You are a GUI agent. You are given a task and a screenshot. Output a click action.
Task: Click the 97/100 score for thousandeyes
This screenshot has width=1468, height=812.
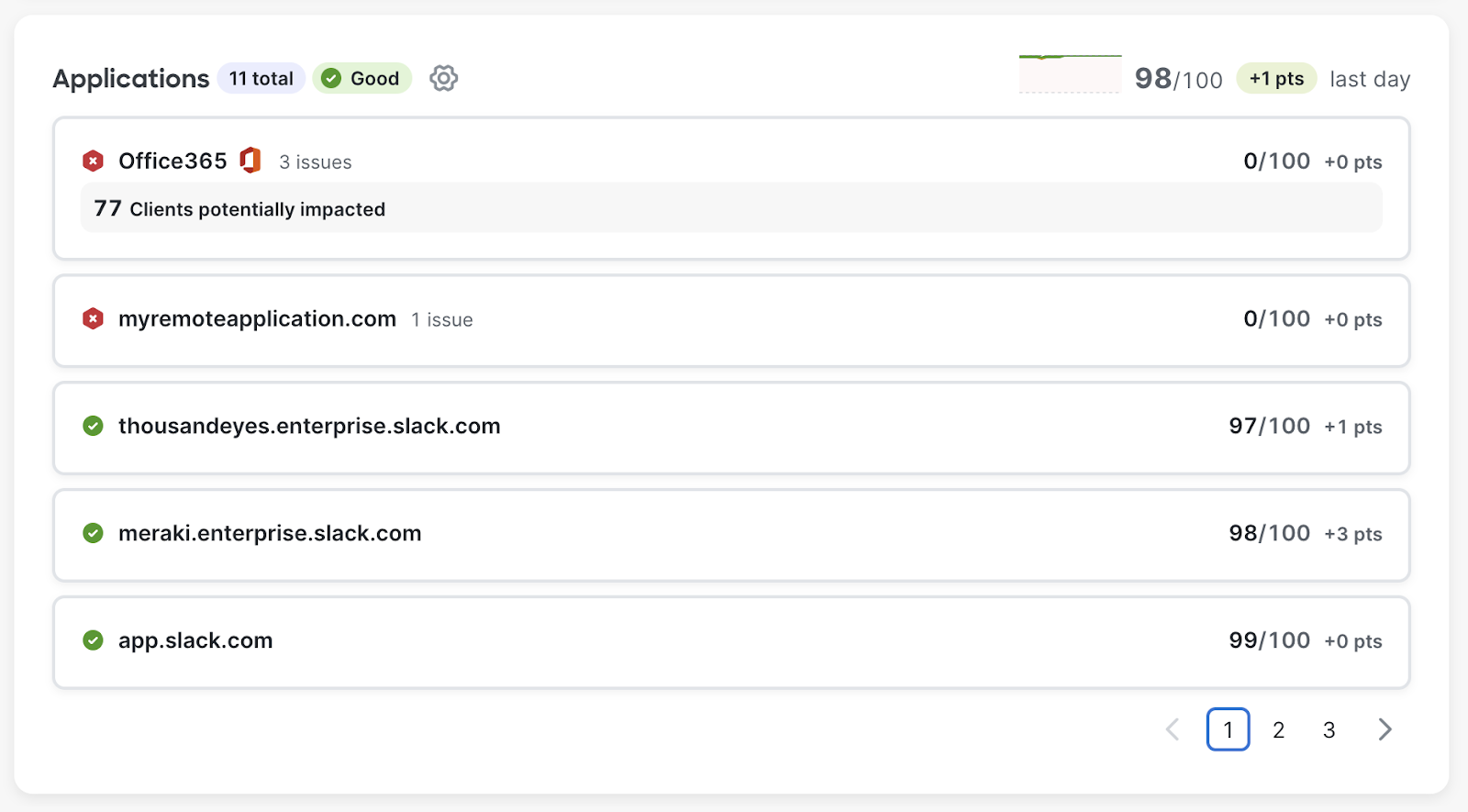(1270, 427)
